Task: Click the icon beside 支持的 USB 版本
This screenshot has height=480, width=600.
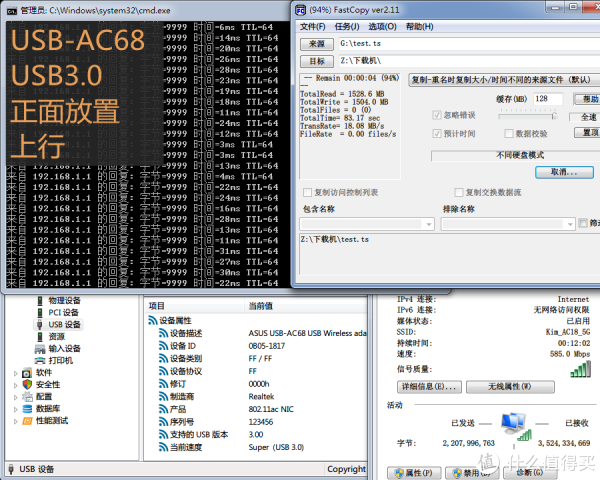Action: point(163,434)
